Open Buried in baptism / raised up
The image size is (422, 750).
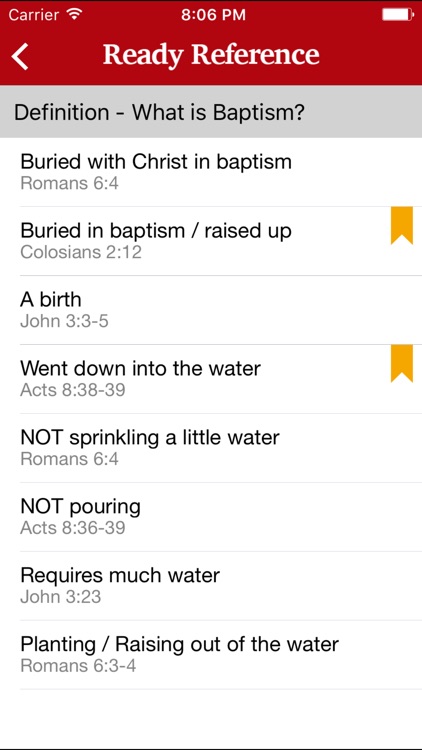211,241
